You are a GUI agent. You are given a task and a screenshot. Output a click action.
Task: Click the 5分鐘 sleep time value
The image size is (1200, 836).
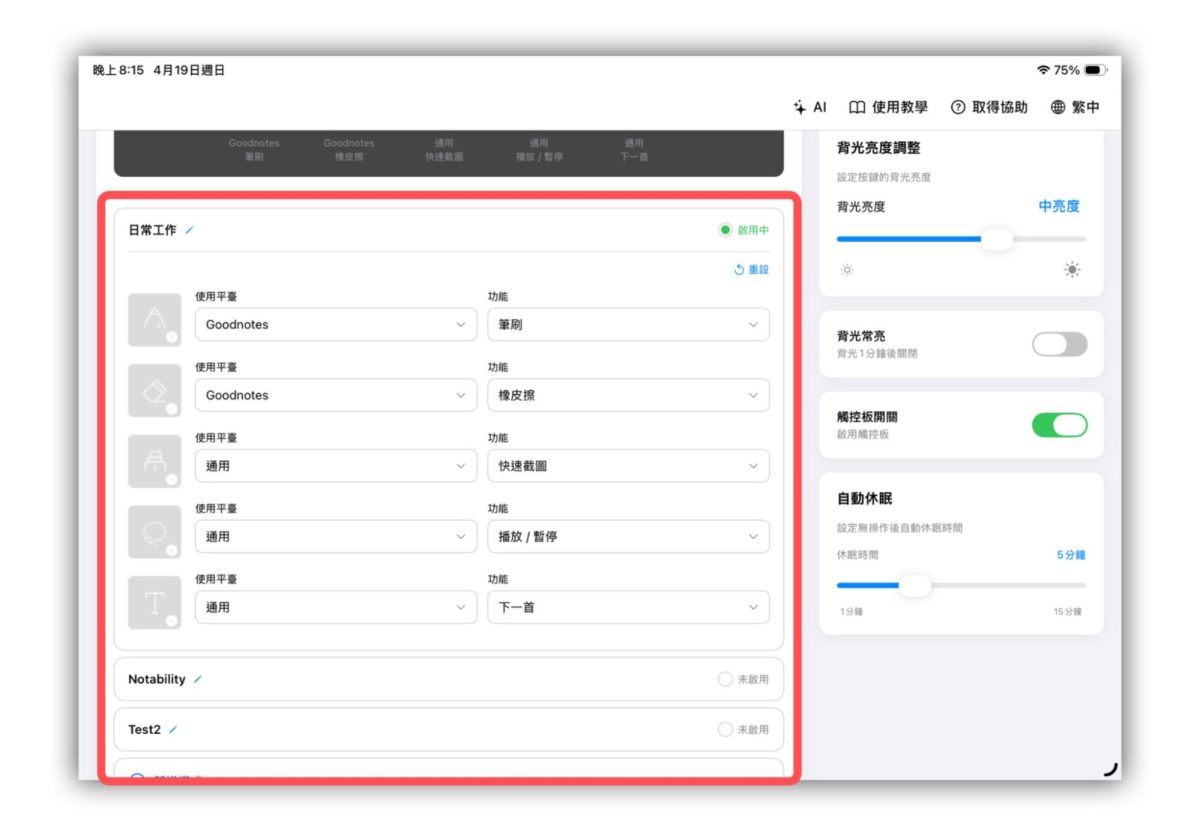click(1071, 555)
